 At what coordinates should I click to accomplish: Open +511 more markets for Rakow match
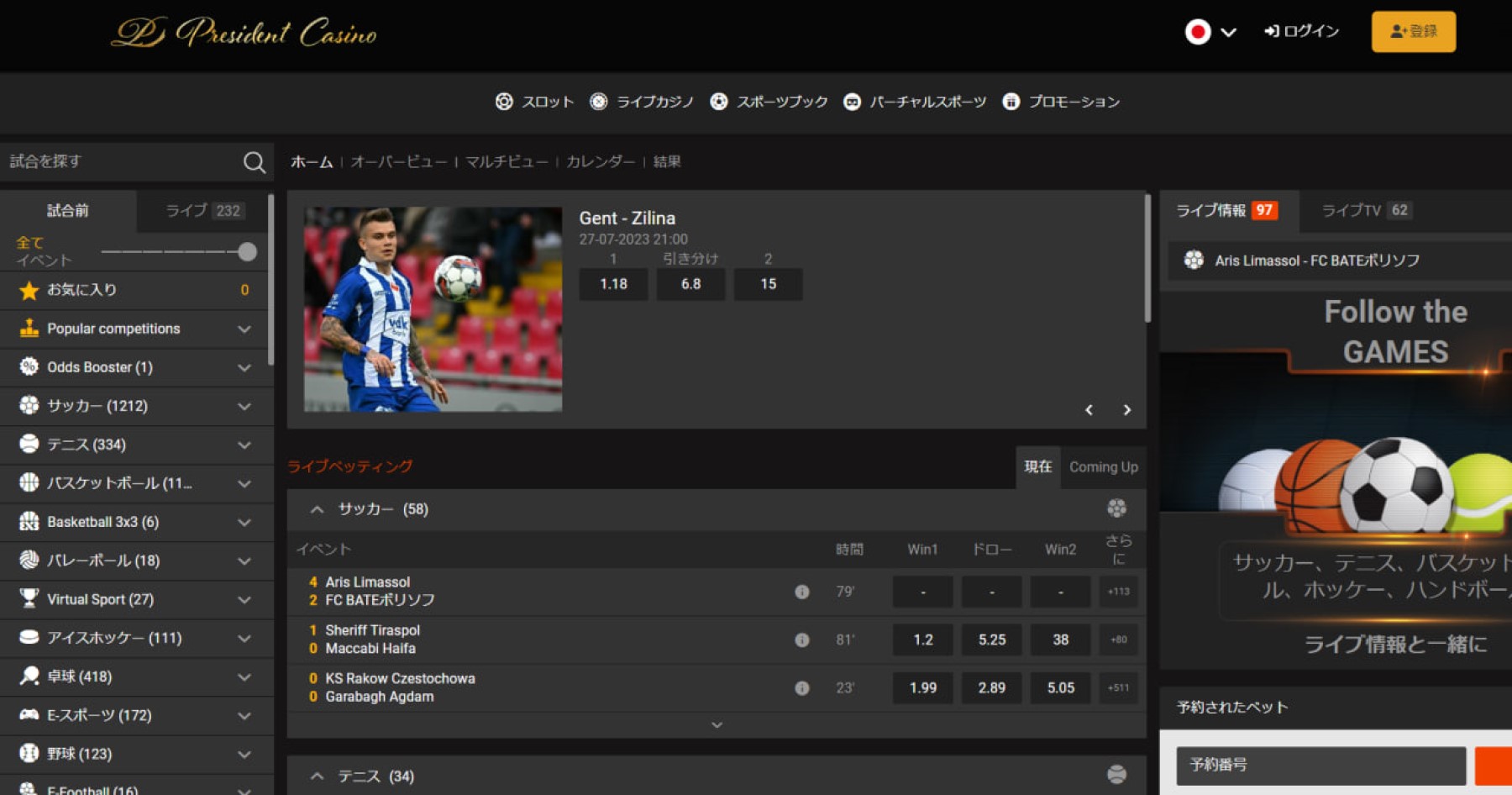(x=1118, y=687)
